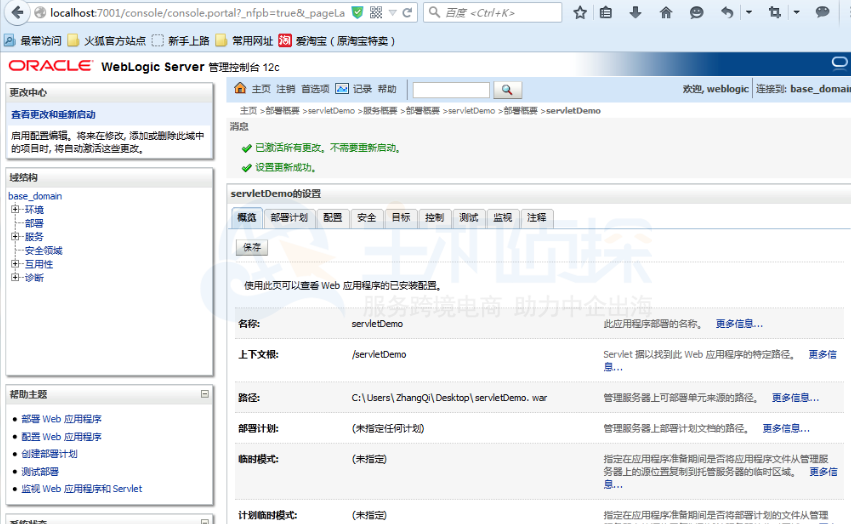
Task: Open QR code icon in address bar
Action: pos(376,12)
